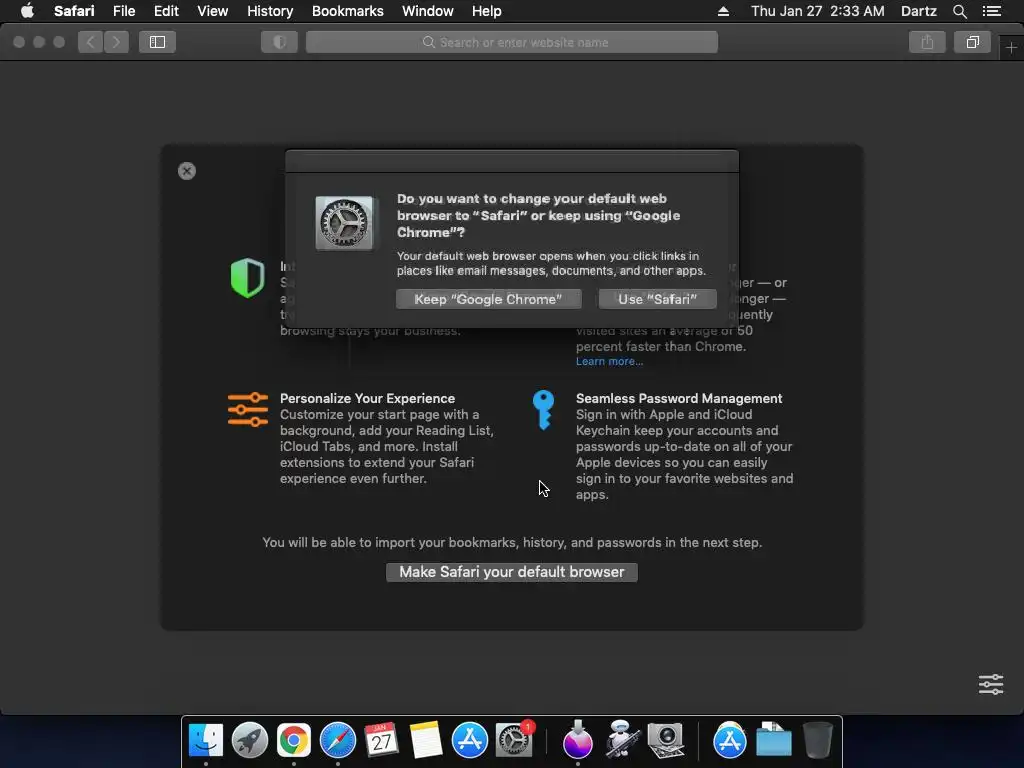The width and height of the screenshot is (1024, 768).
Task: Open the Window menu
Action: click(428, 11)
